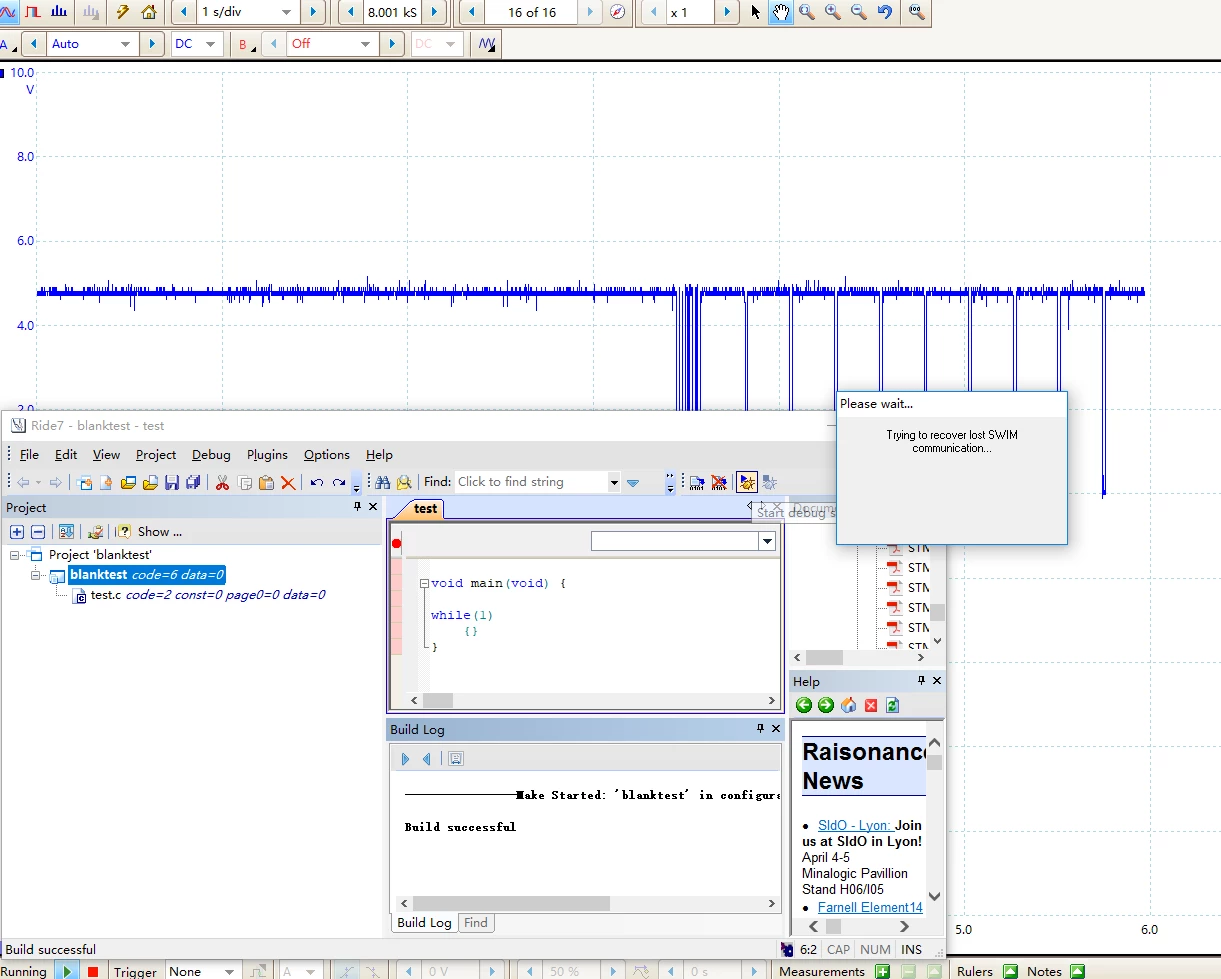Click the expand all plus icon in Project panel
The image size is (1221, 979).
point(17,532)
